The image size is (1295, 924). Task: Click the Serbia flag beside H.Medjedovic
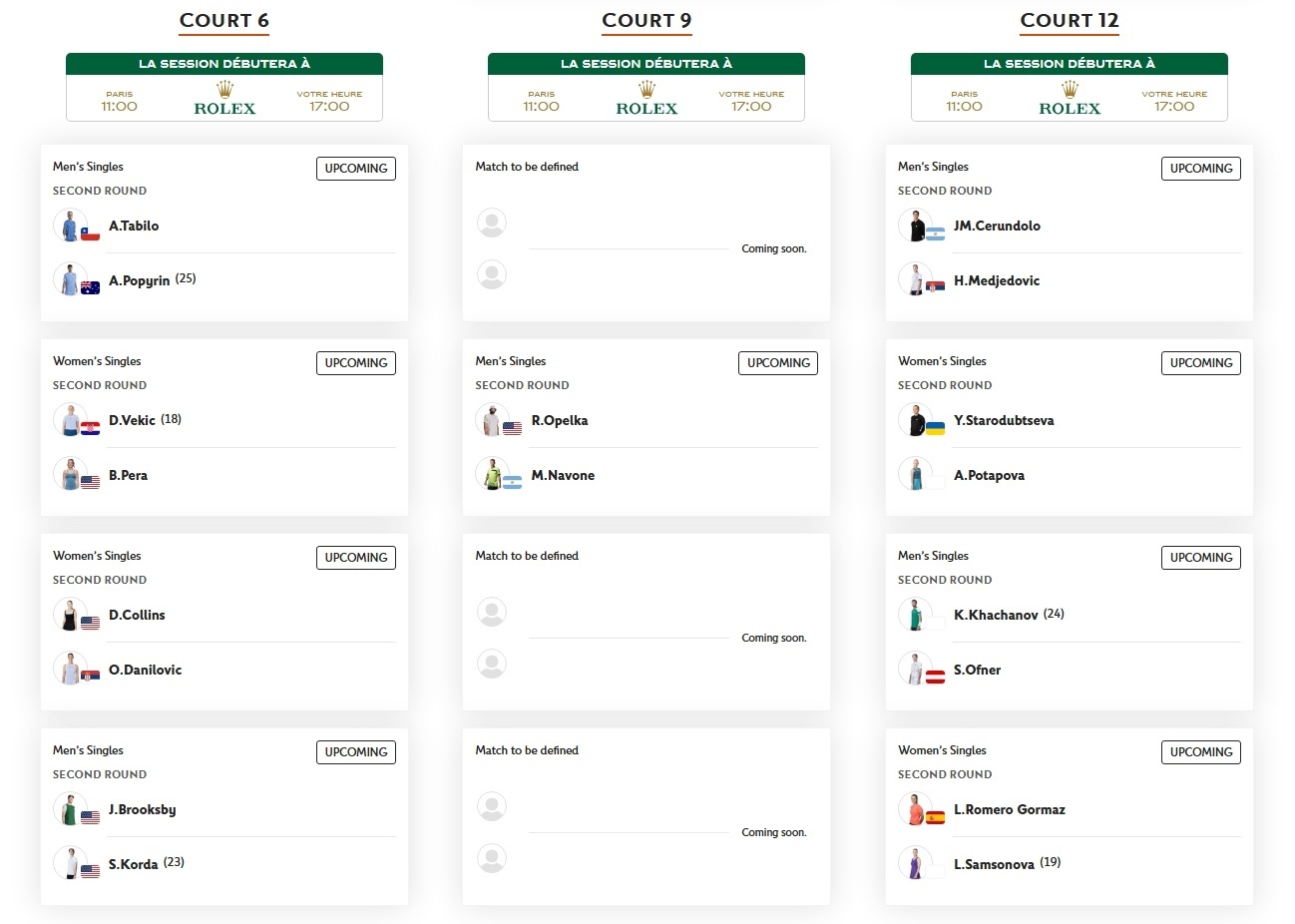[x=935, y=288]
